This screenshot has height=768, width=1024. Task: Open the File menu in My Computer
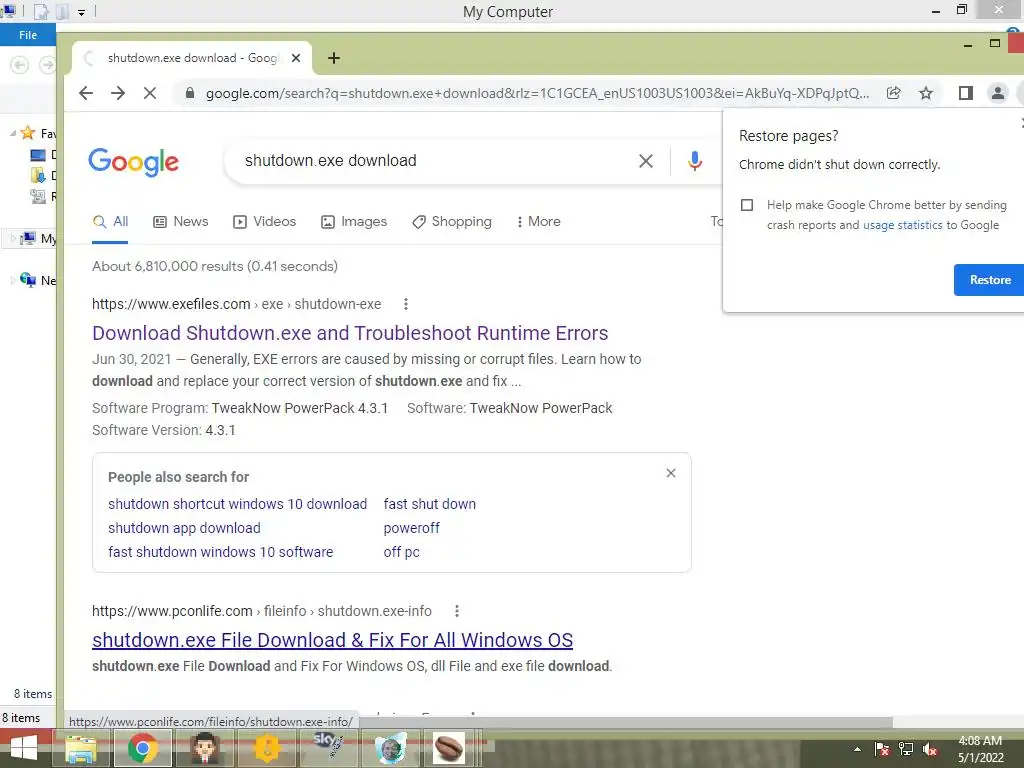[28, 35]
